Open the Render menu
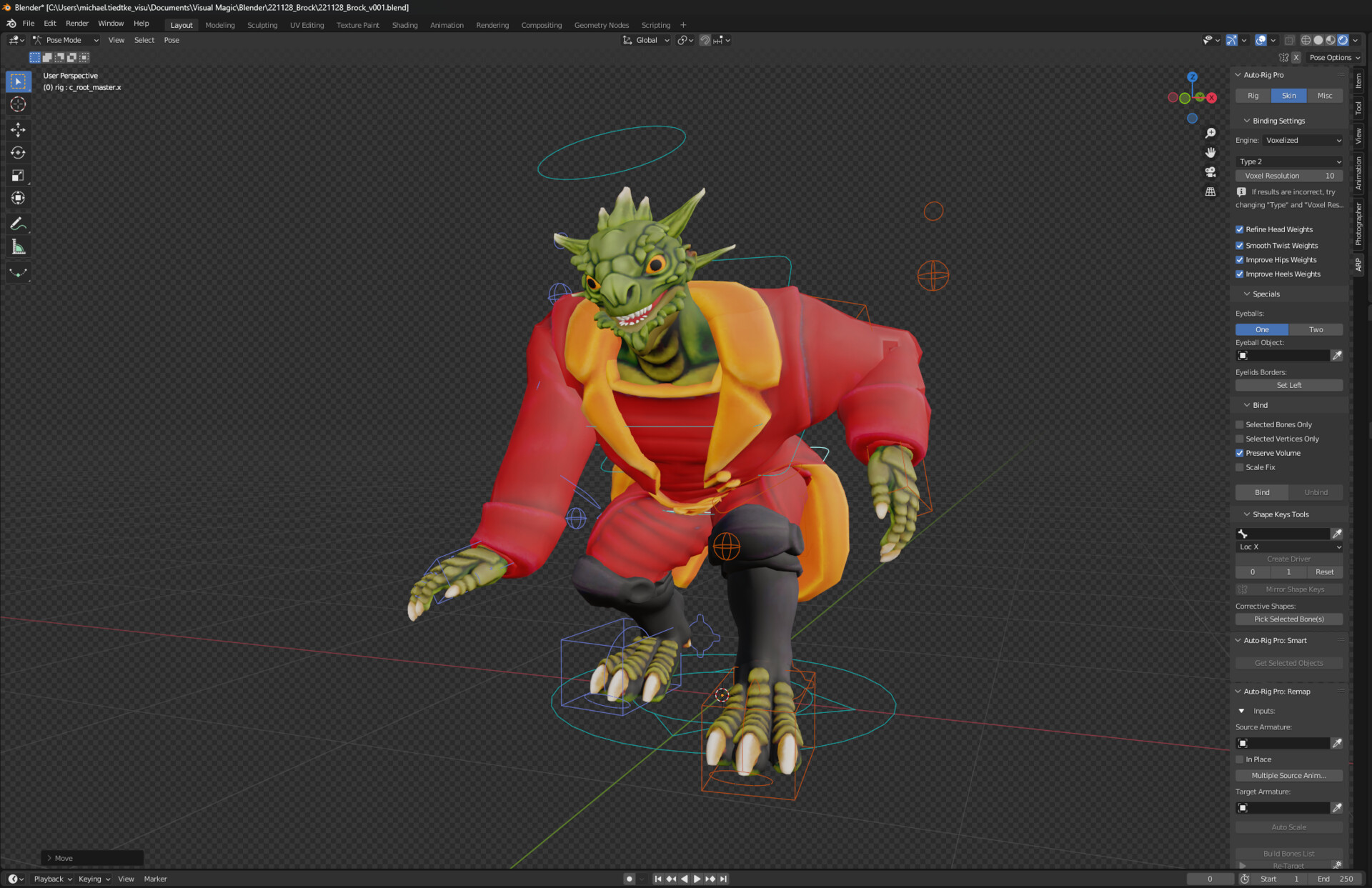 click(77, 23)
